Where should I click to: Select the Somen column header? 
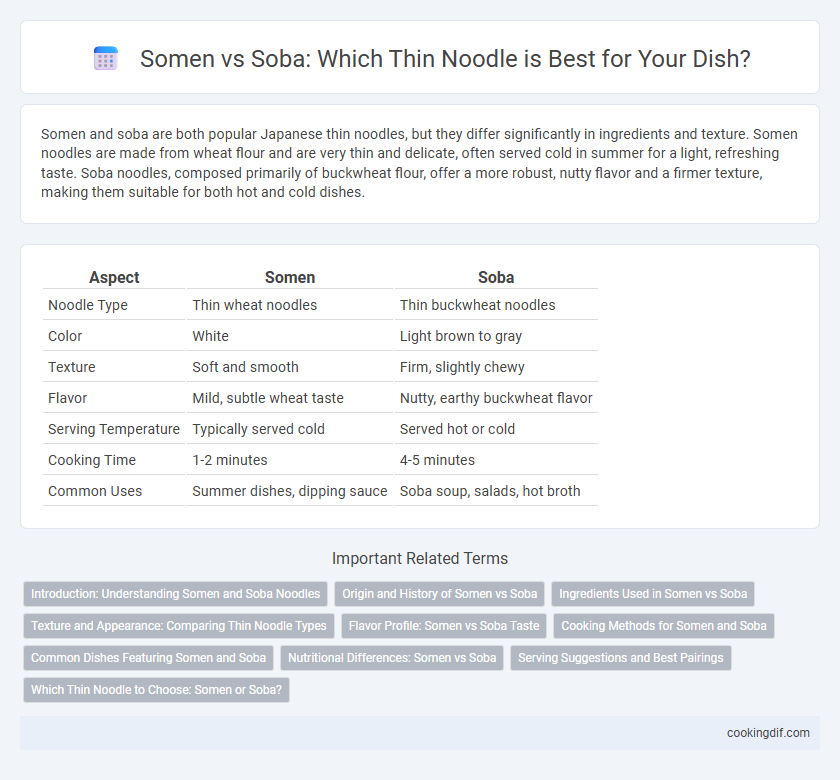[290, 277]
